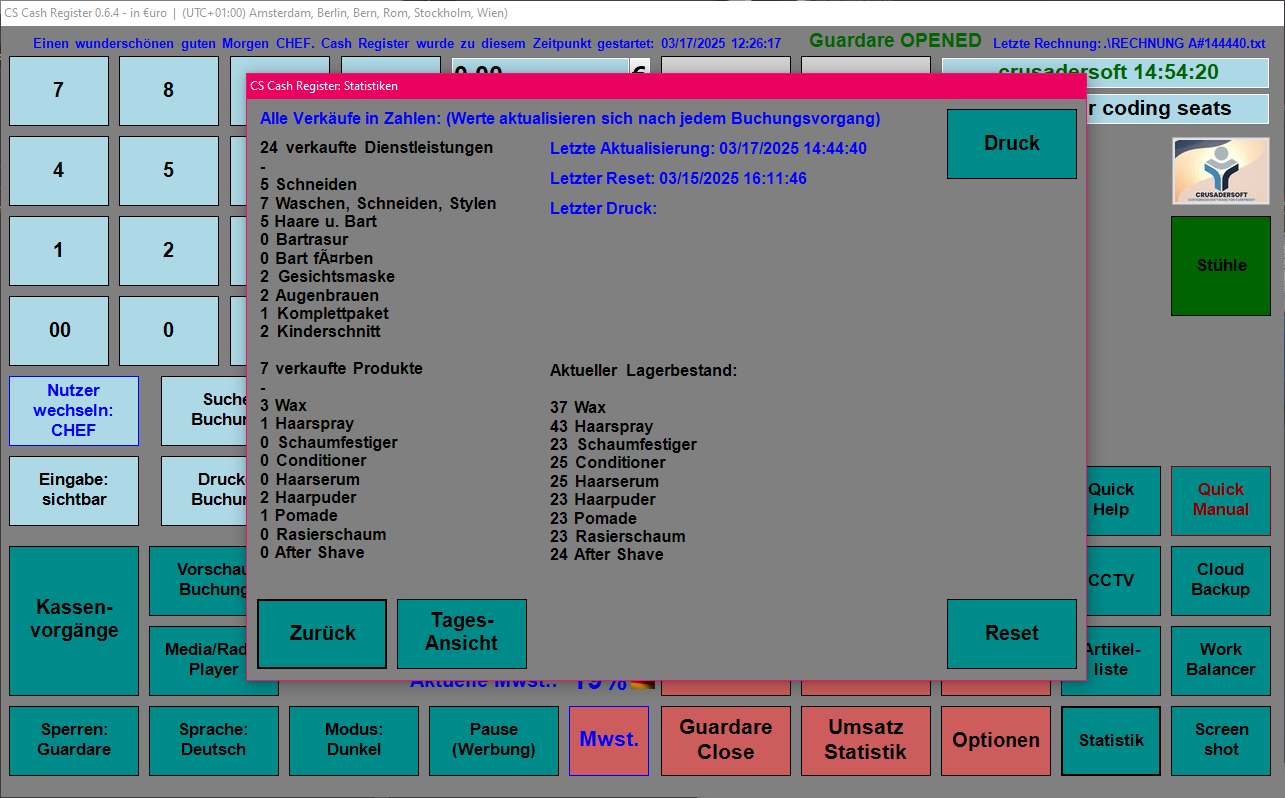The width and height of the screenshot is (1285, 798).
Task: Open Cloud Backup
Action: (x=1221, y=581)
